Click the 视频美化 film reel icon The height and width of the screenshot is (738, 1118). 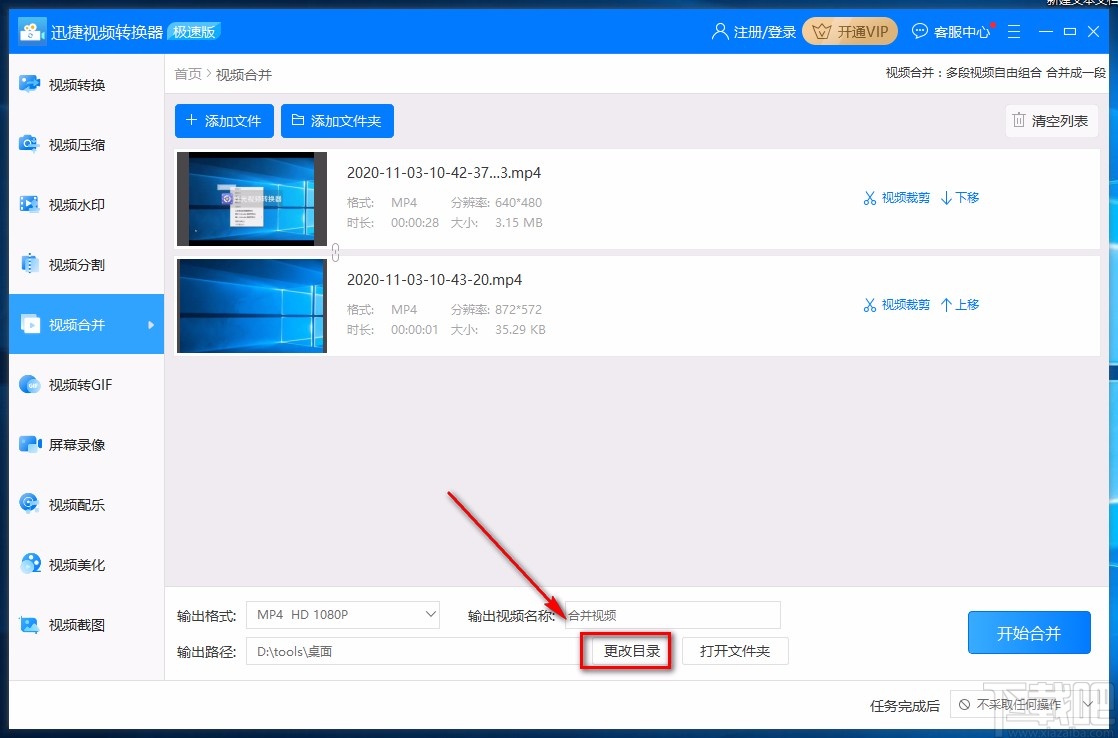click(30, 564)
